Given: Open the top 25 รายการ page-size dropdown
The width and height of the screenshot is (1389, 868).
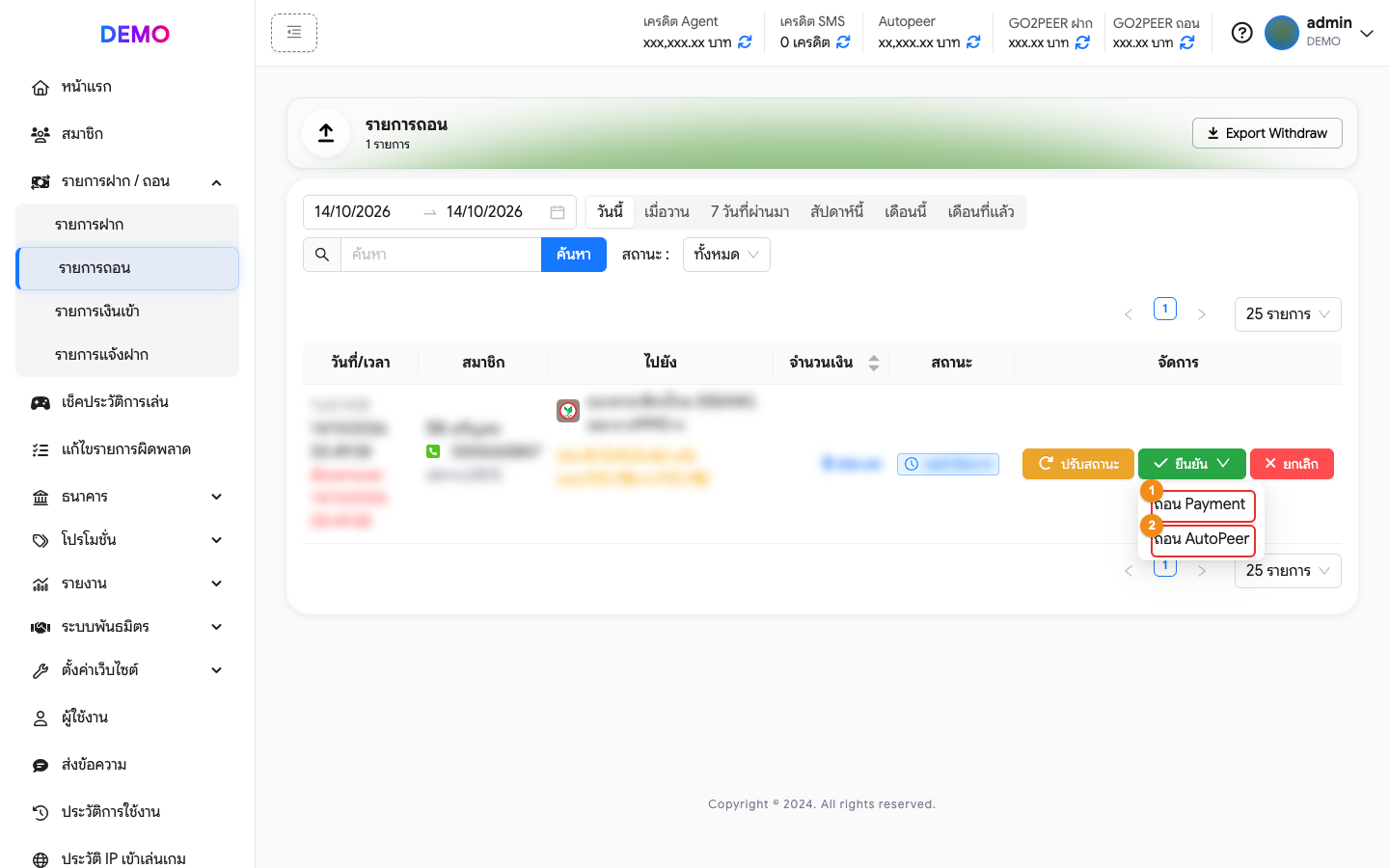Looking at the screenshot, I should [1288, 314].
